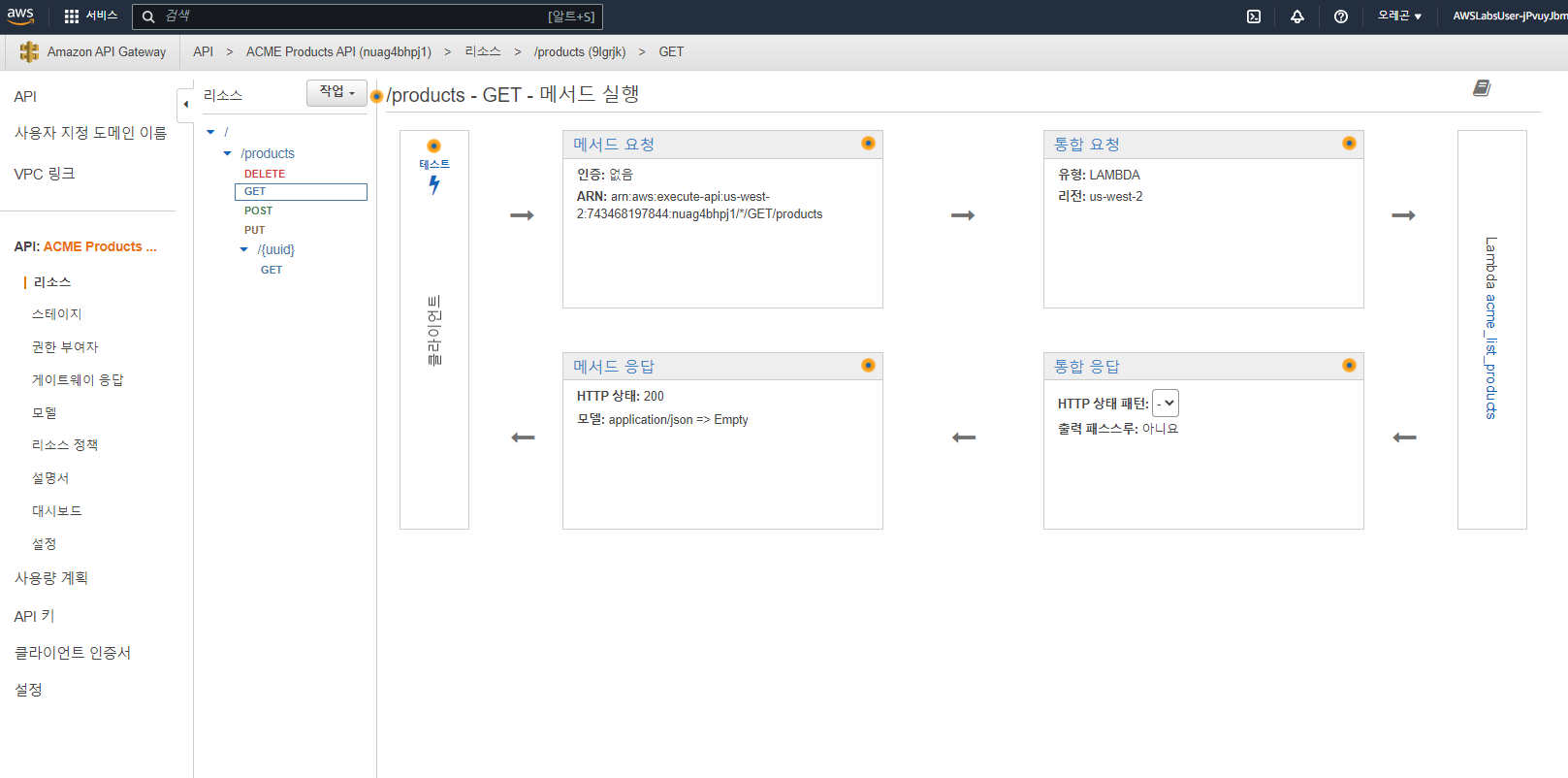This screenshot has height=778, width=1568.
Task: Open 사용자 지정 도메인 이름 in sidebar
Action: click(90, 133)
